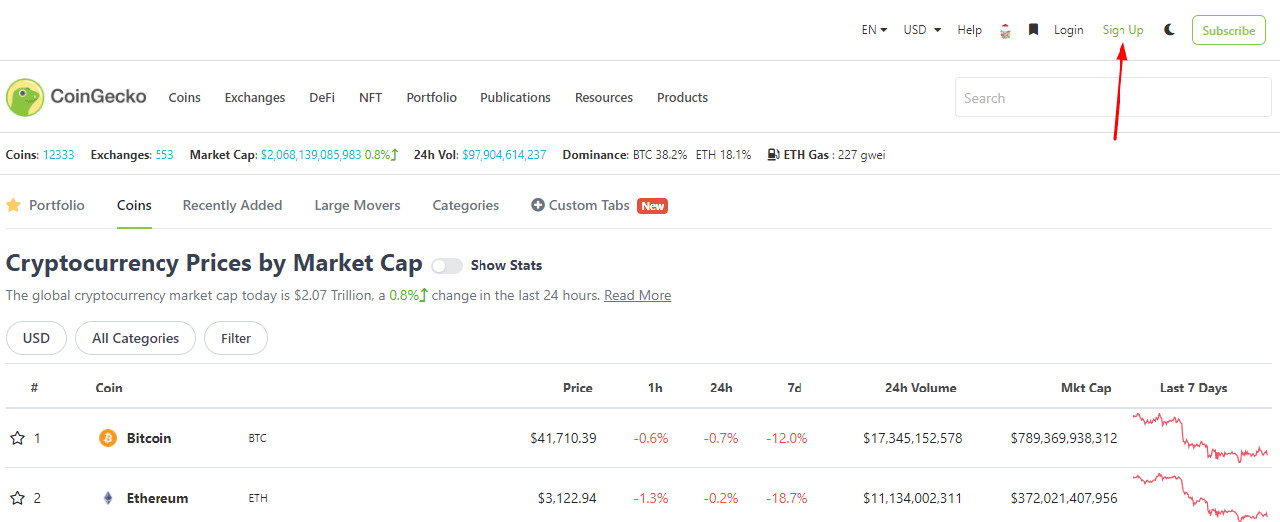
Task: Click the plus icon beside Custom Tabs
Action: click(538, 205)
